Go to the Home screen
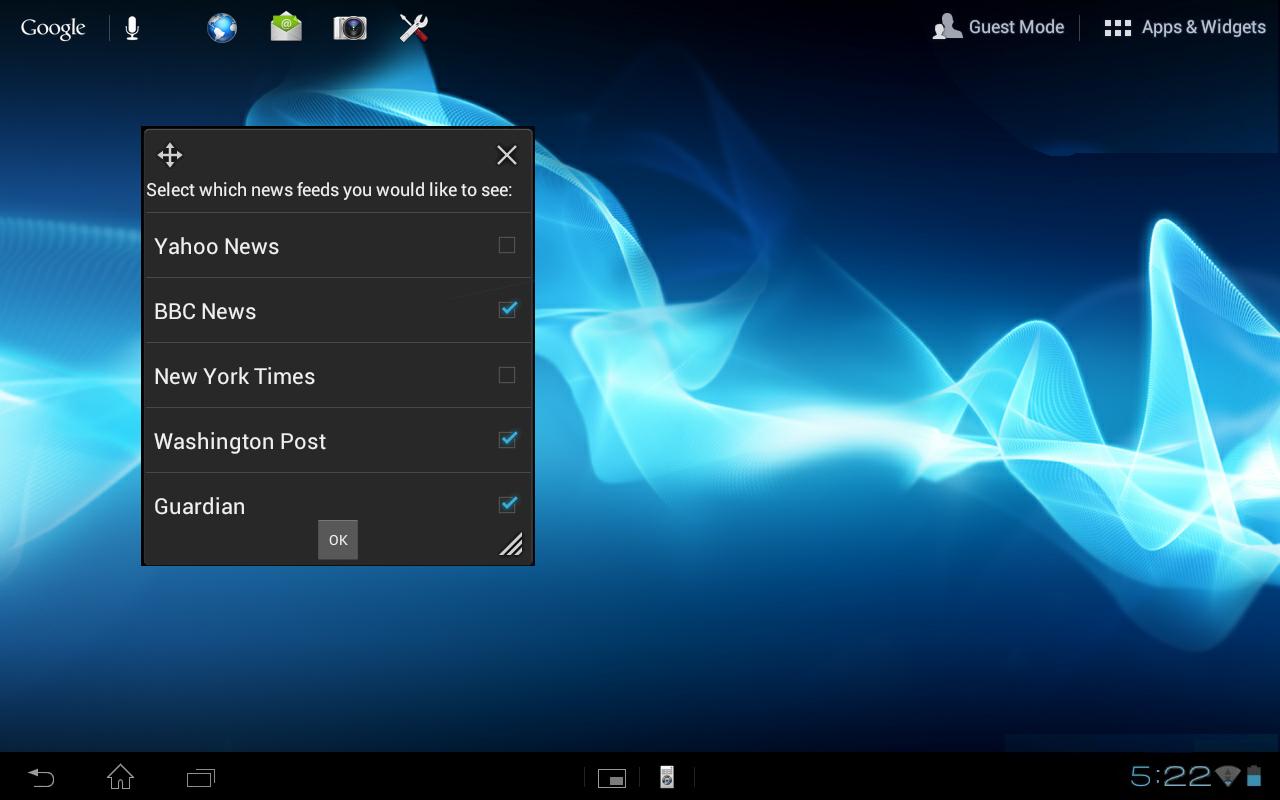Viewport: 1280px width, 800px height. [121, 777]
